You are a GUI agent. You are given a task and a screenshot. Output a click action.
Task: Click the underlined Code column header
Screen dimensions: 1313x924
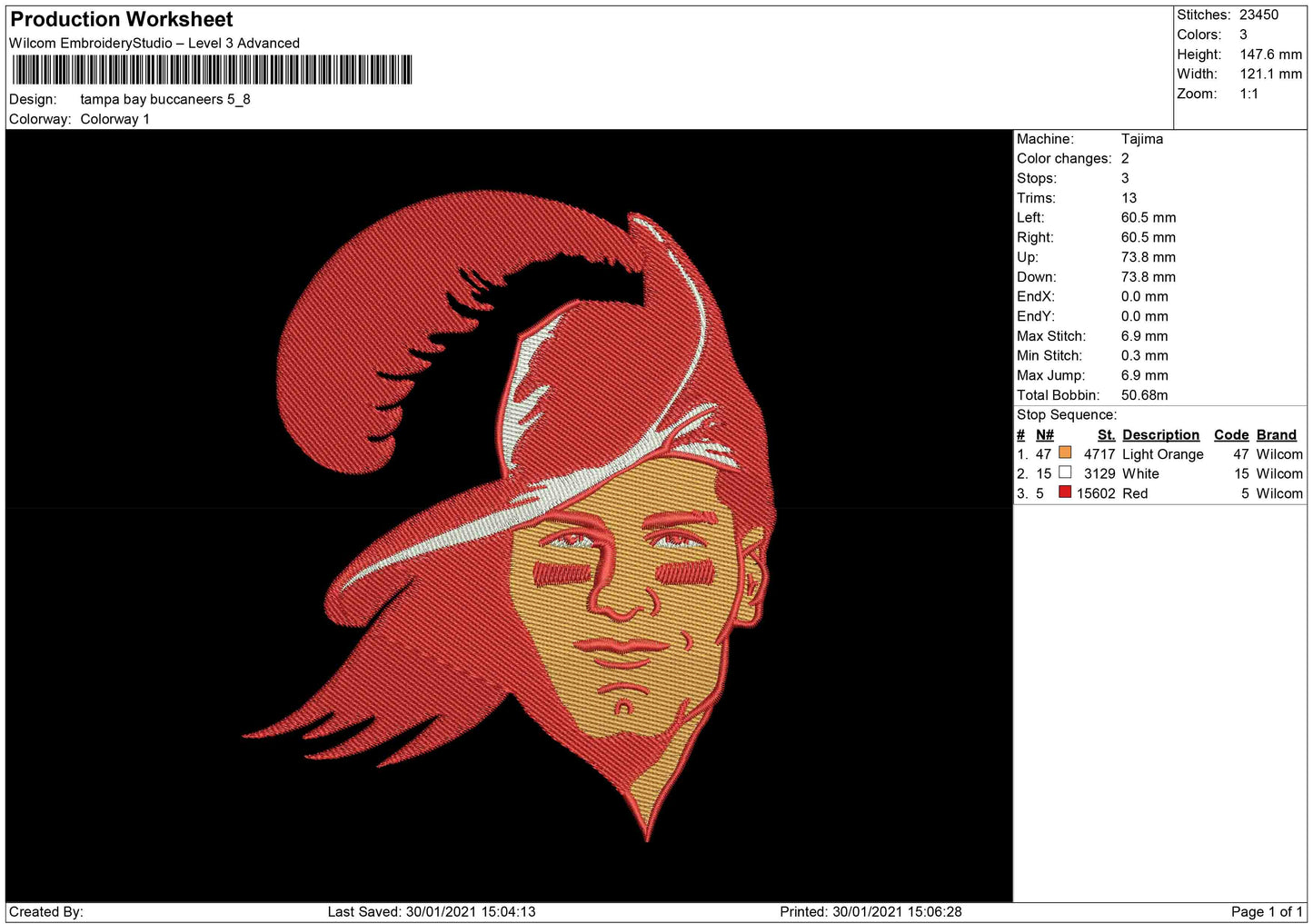1231,435
